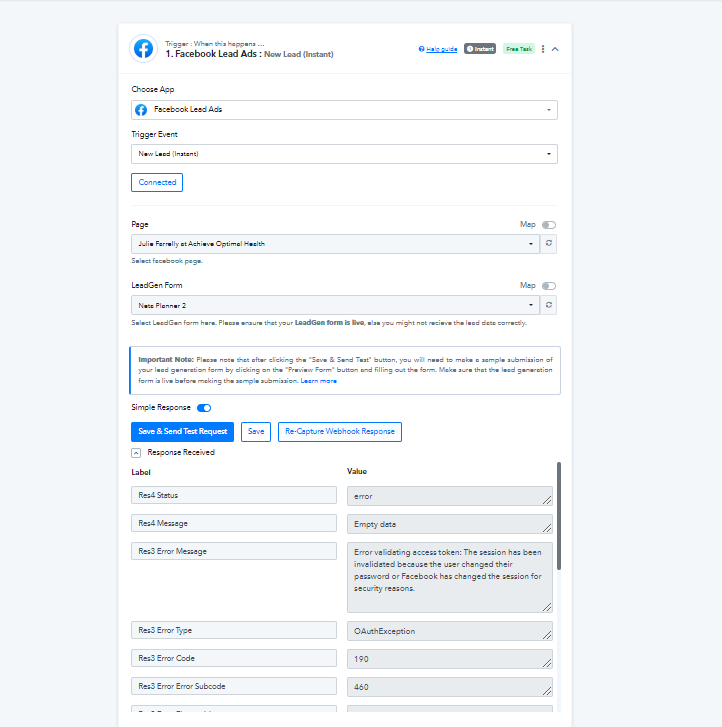This screenshot has height=727, width=722.
Task: Click resize handle on the 'error' value field
Action: click(547, 500)
